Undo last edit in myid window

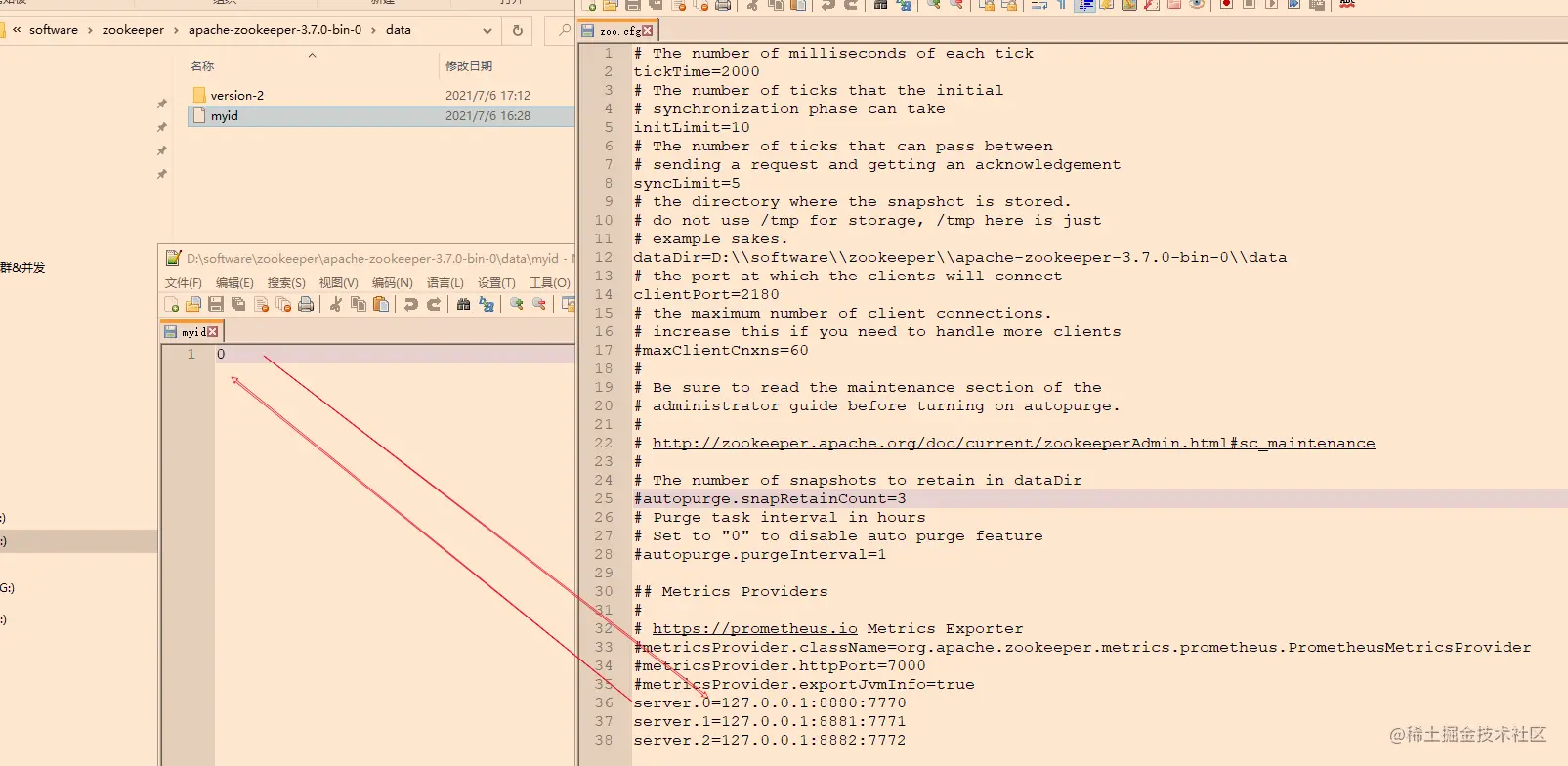click(411, 305)
